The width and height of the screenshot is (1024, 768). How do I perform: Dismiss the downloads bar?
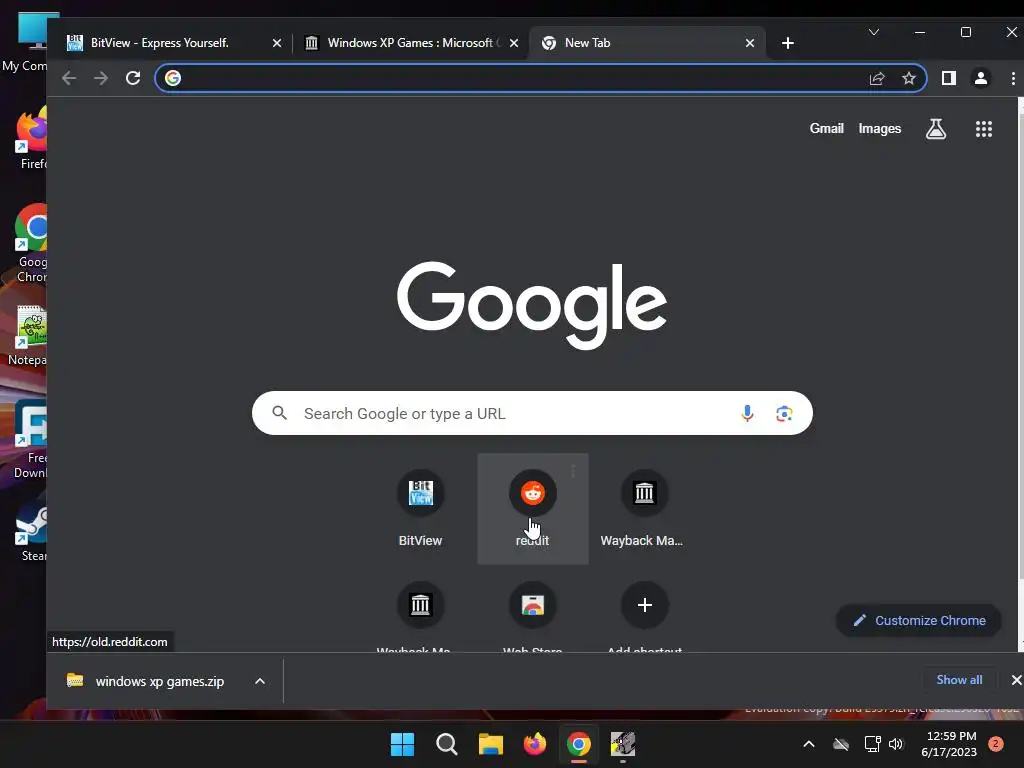[x=1016, y=680]
